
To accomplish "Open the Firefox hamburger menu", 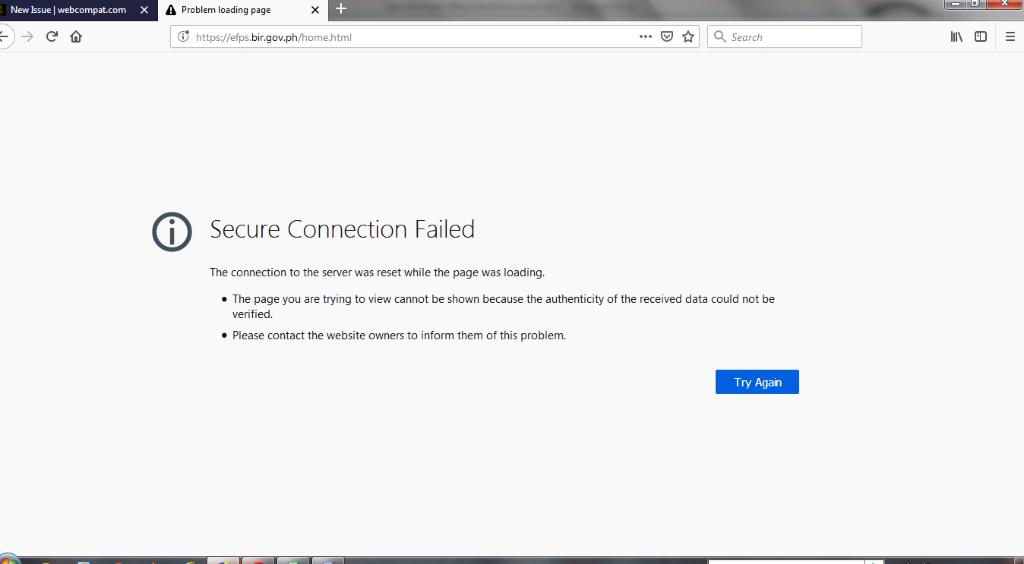I will tap(1010, 37).
